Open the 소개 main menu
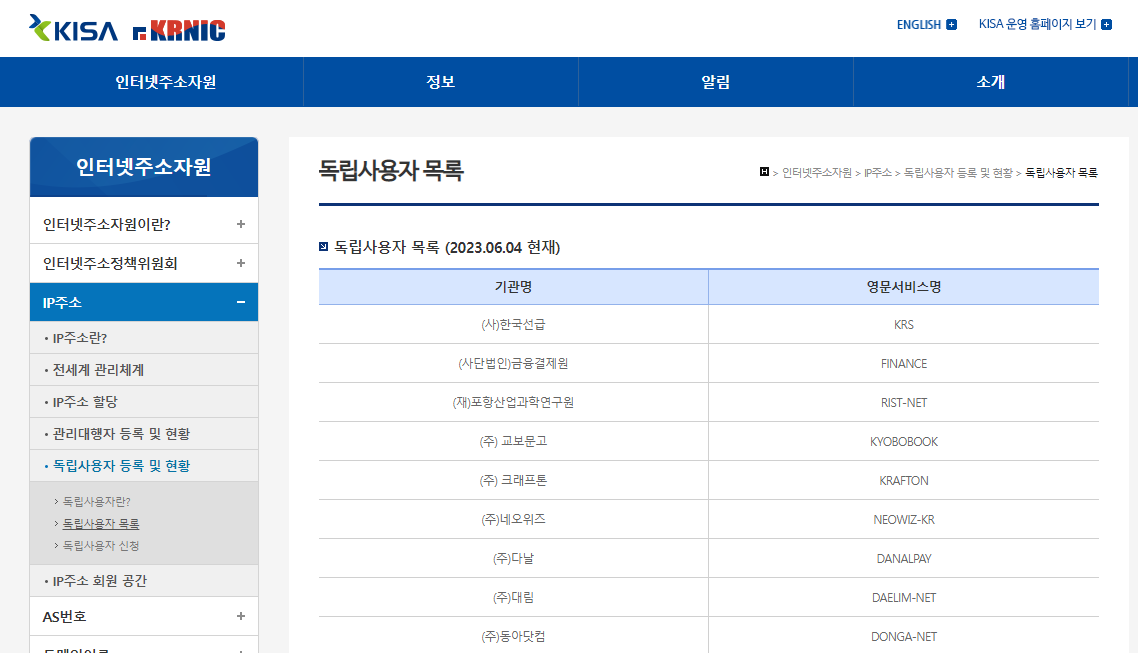Viewport: 1138px width, 653px height. pos(991,82)
